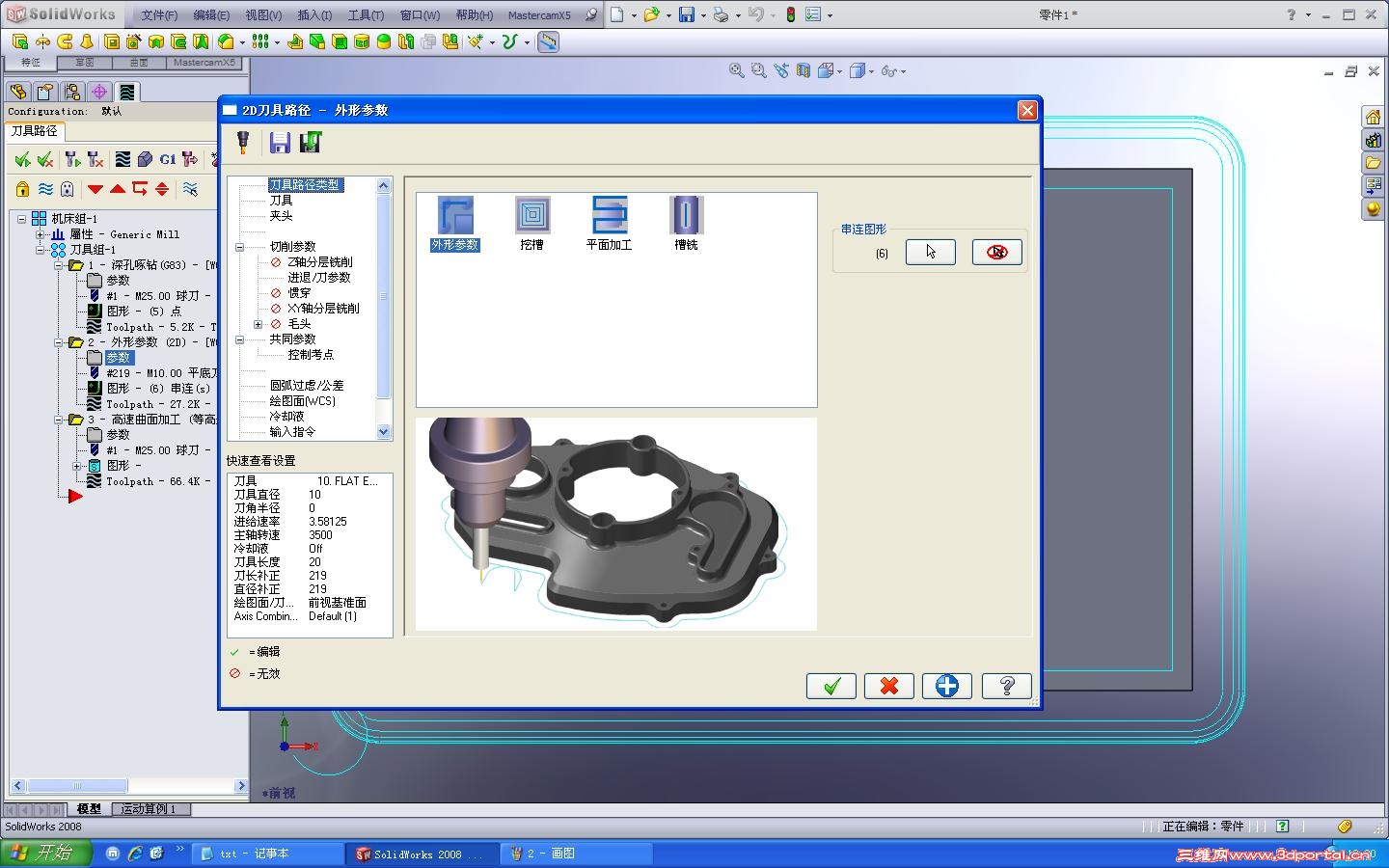
Task: Confirm dialog with green checkmark button
Action: [x=831, y=686]
